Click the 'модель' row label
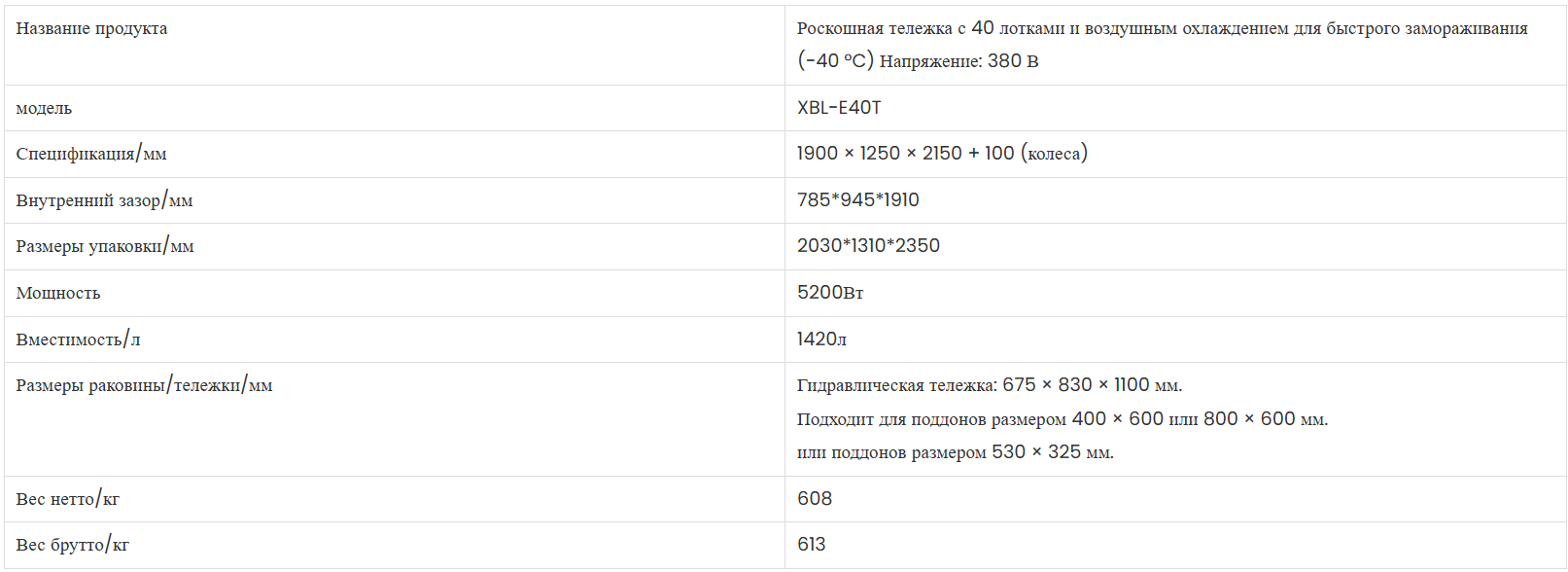The width and height of the screenshot is (1568, 572). tap(44, 108)
